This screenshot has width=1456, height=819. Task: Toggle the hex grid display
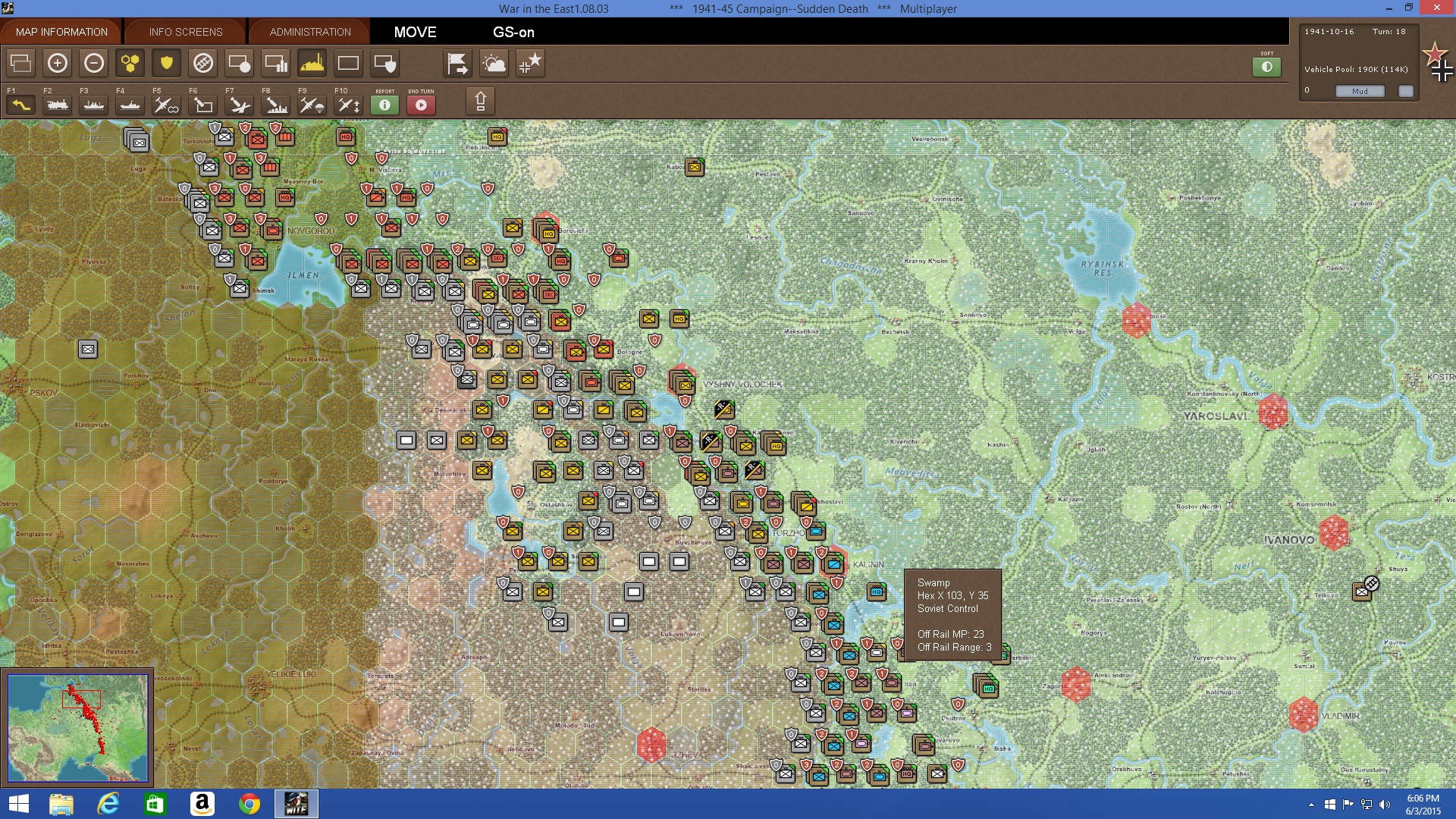pyautogui.click(x=130, y=63)
